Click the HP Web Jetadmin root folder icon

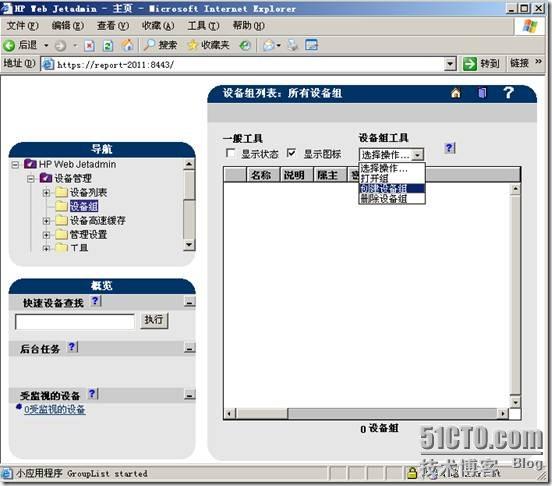click(x=30, y=164)
